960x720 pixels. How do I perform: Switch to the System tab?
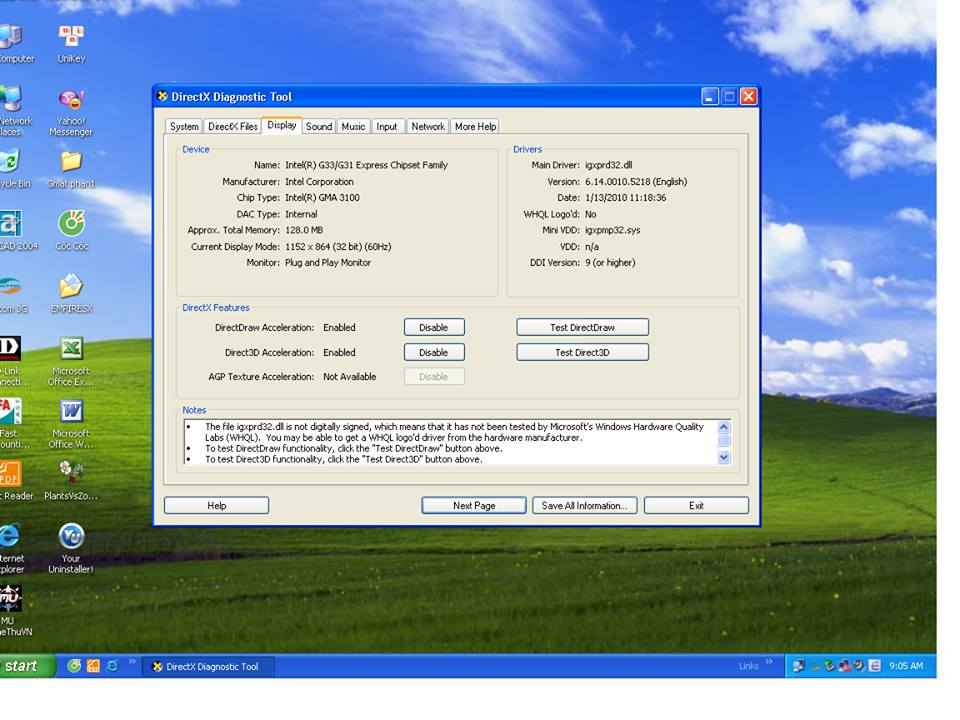pos(184,126)
